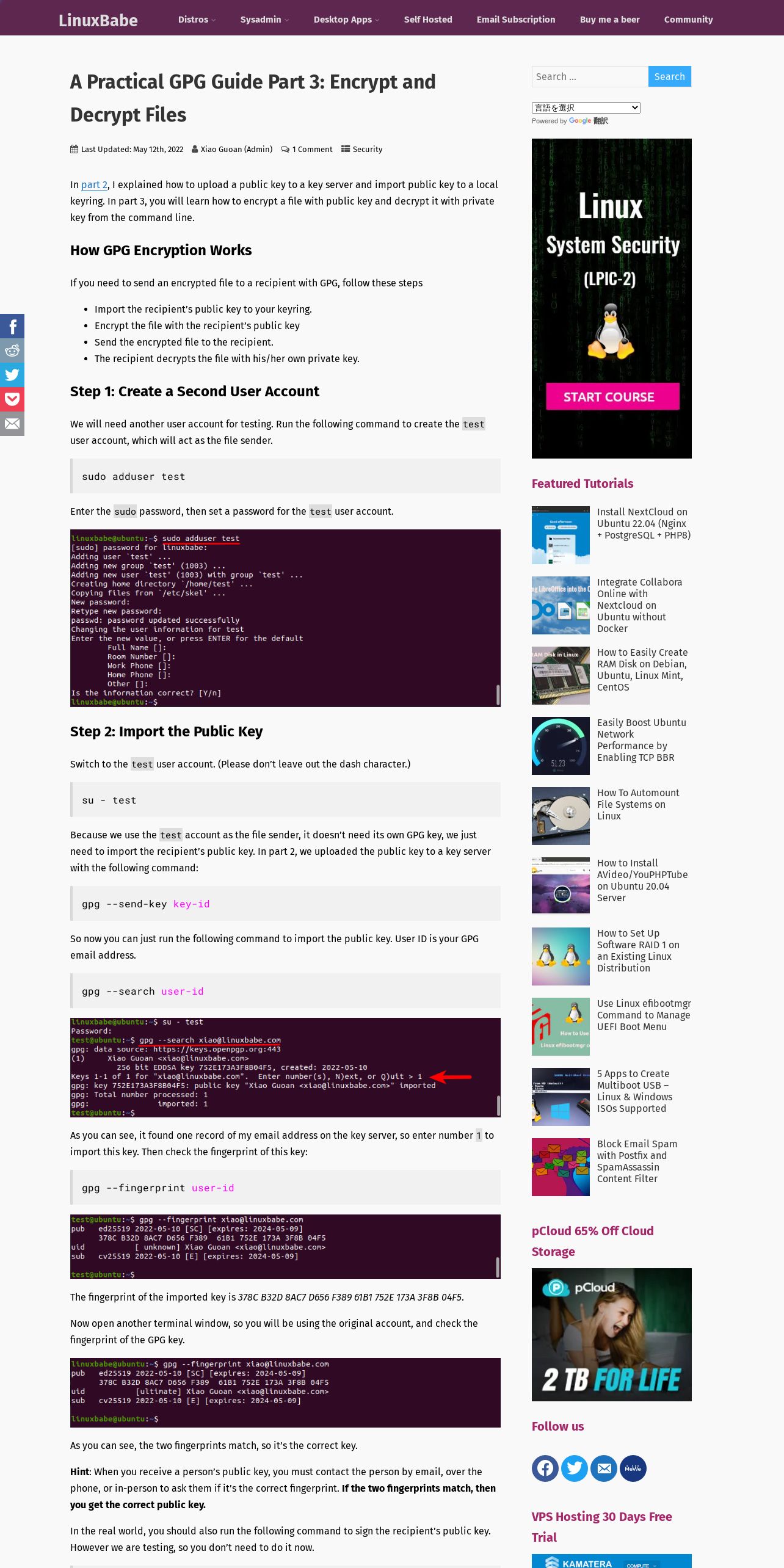Open Buy me a beer page

tap(610, 20)
